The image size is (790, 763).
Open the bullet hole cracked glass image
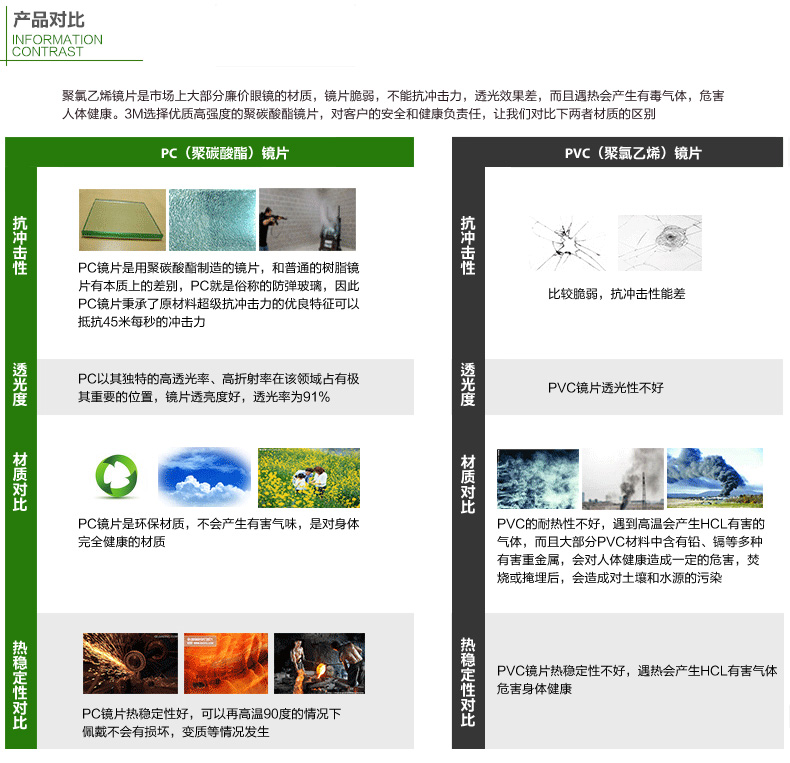pos(660,243)
